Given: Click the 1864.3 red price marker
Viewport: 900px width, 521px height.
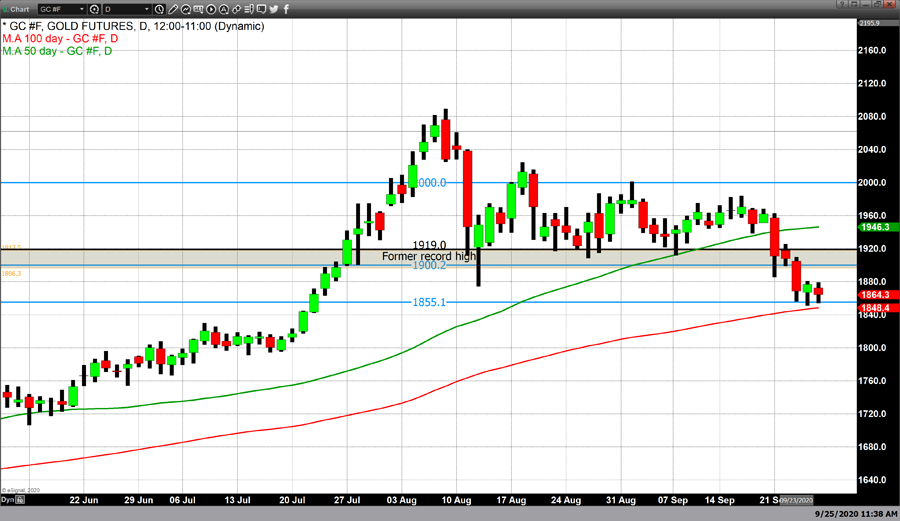Looking at the screenshot, I should tap(872, 295).
